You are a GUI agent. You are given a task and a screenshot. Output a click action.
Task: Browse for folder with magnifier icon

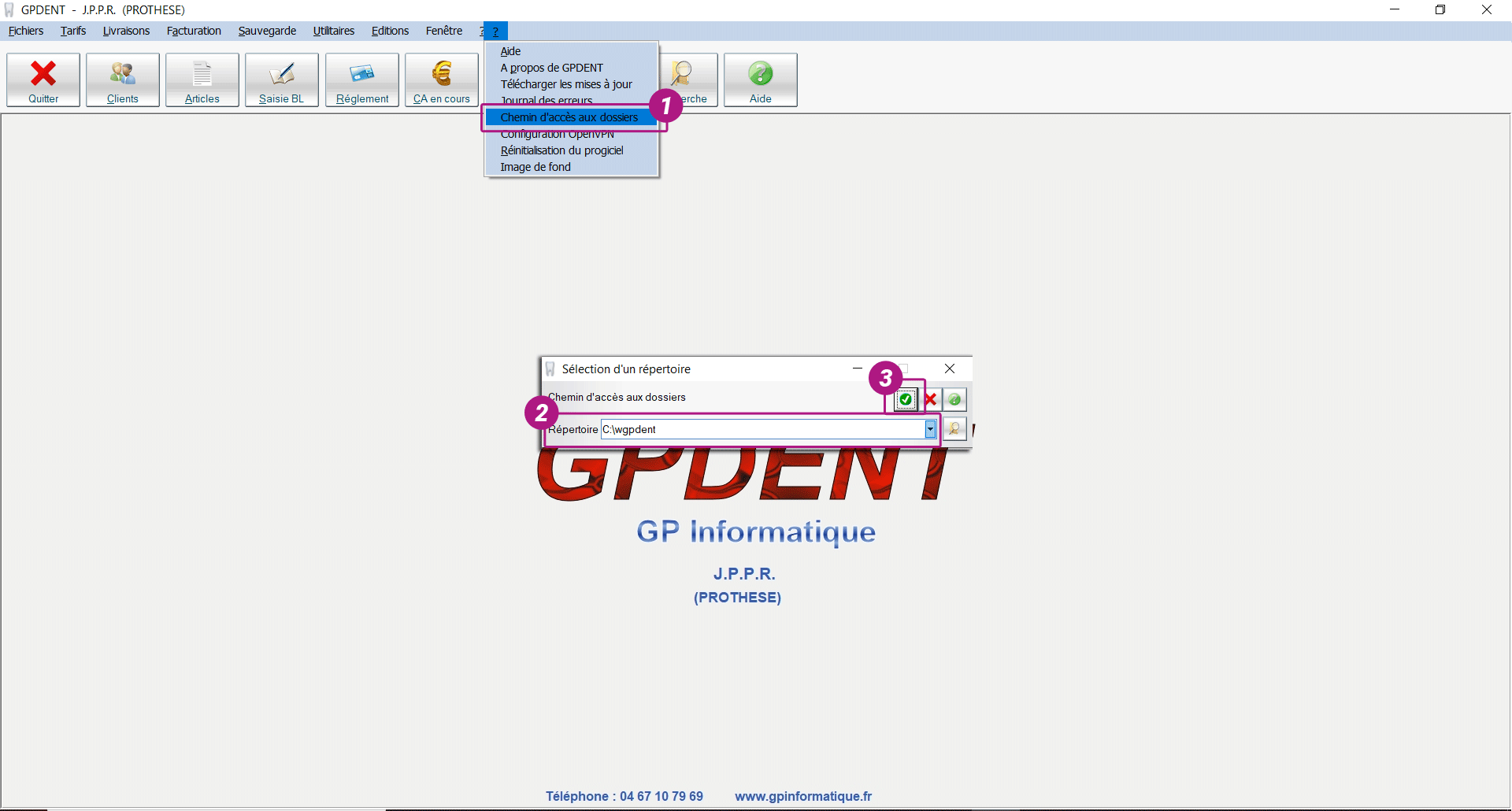[x=954, y=429]
